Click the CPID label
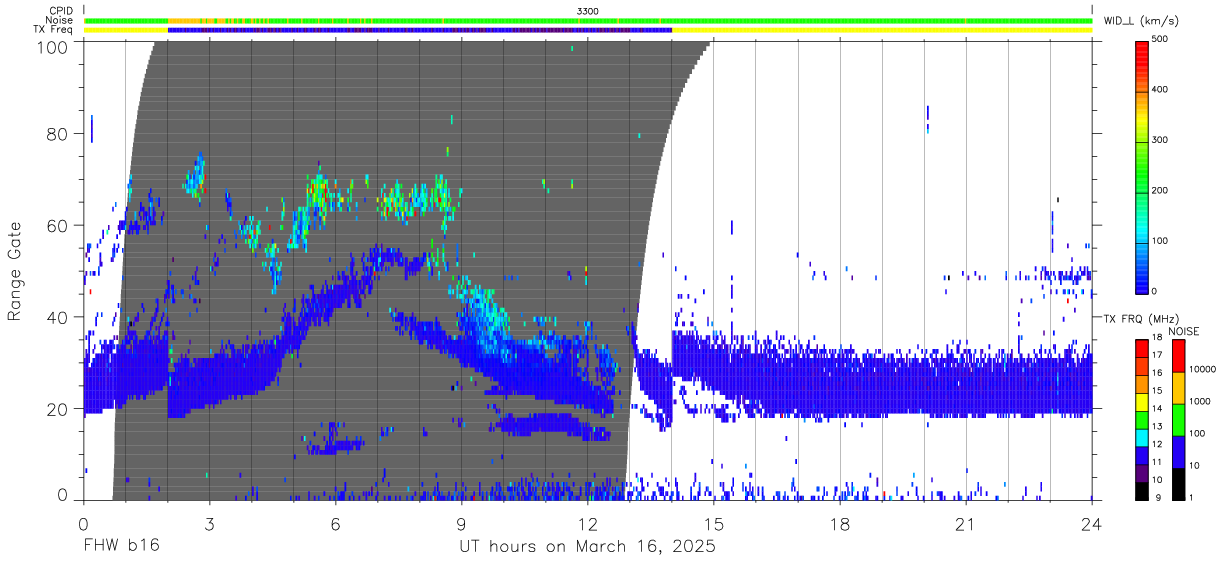 click(x=61, y=10)
